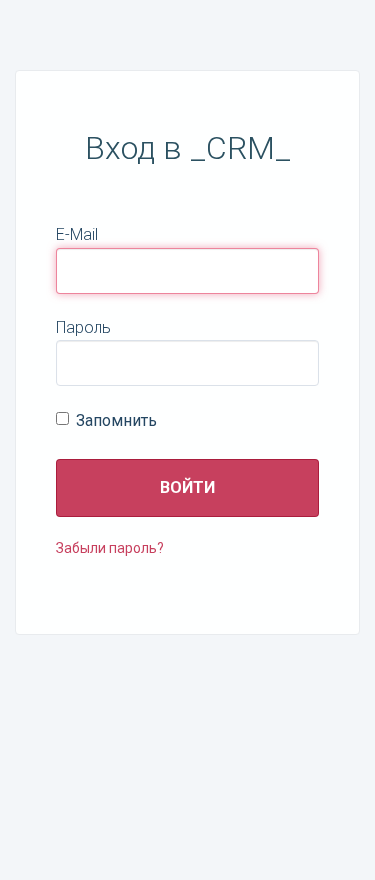Follow the forgot password link
The image size is (375, 880).
point(109,548)
